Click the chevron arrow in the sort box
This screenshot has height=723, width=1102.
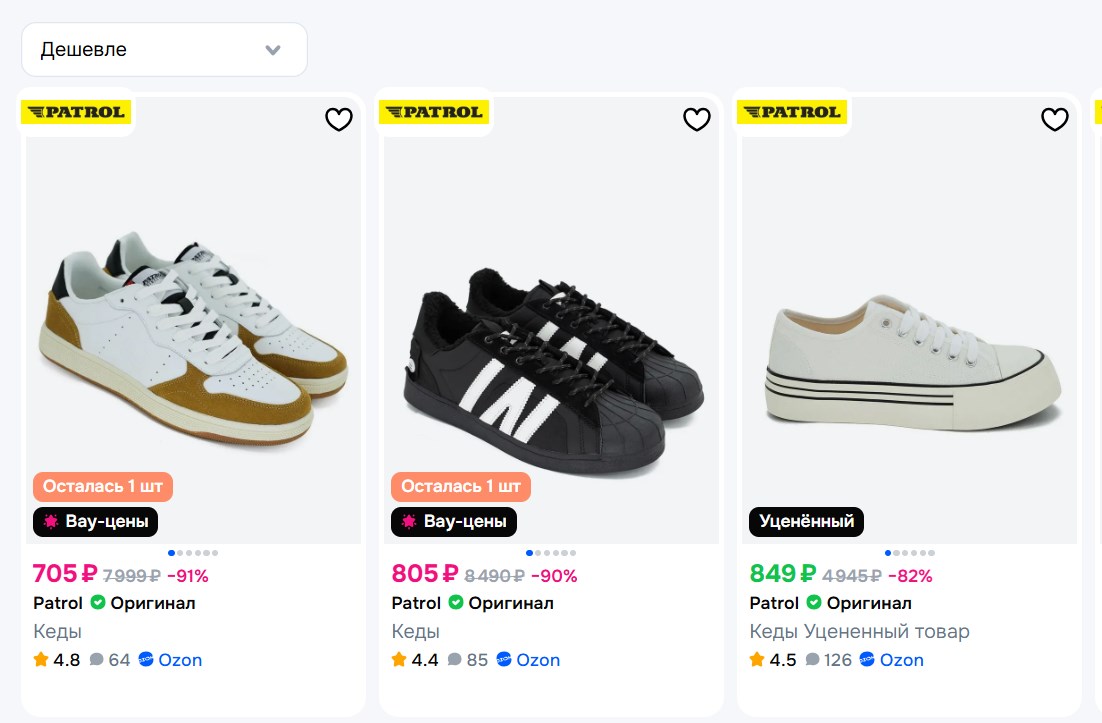point(273,50)
